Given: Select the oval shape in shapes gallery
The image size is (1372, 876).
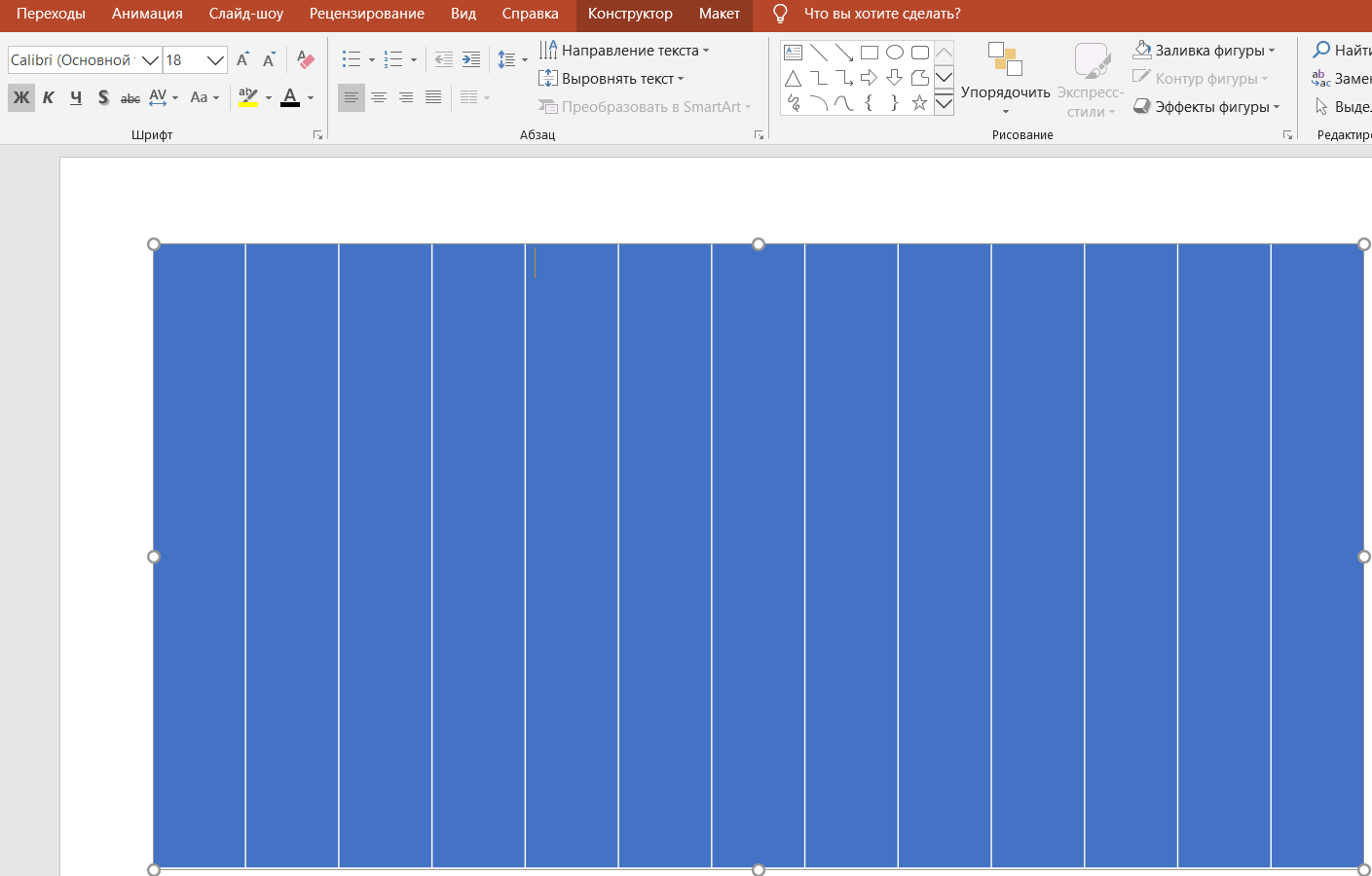Looking at the screenshot, I should (x=895, y=53).
